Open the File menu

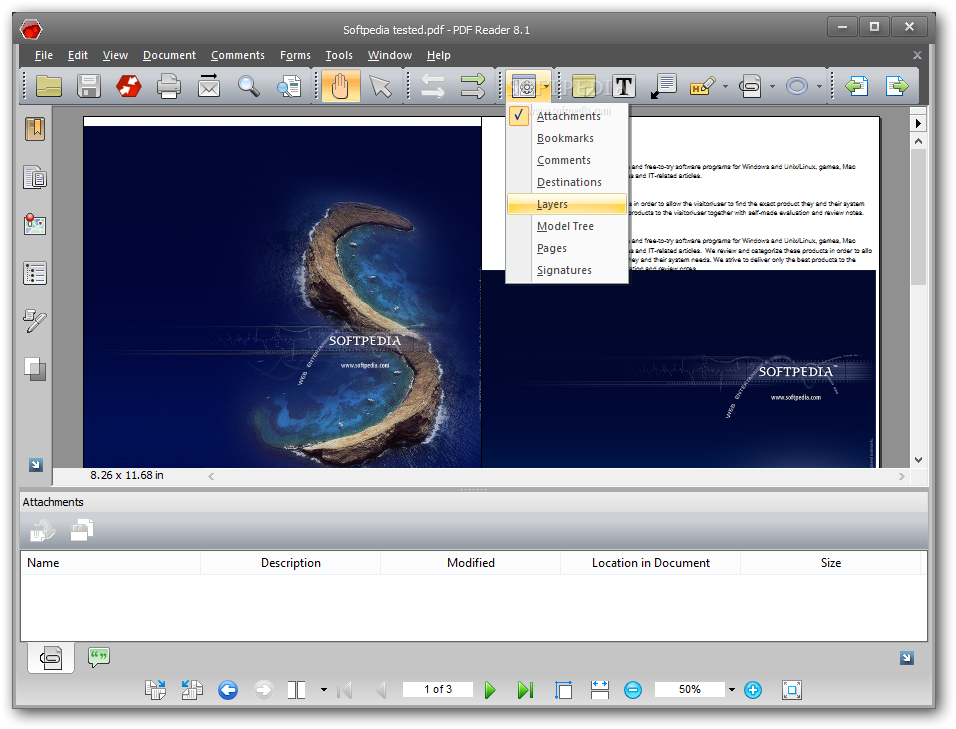tap(43, 55)
